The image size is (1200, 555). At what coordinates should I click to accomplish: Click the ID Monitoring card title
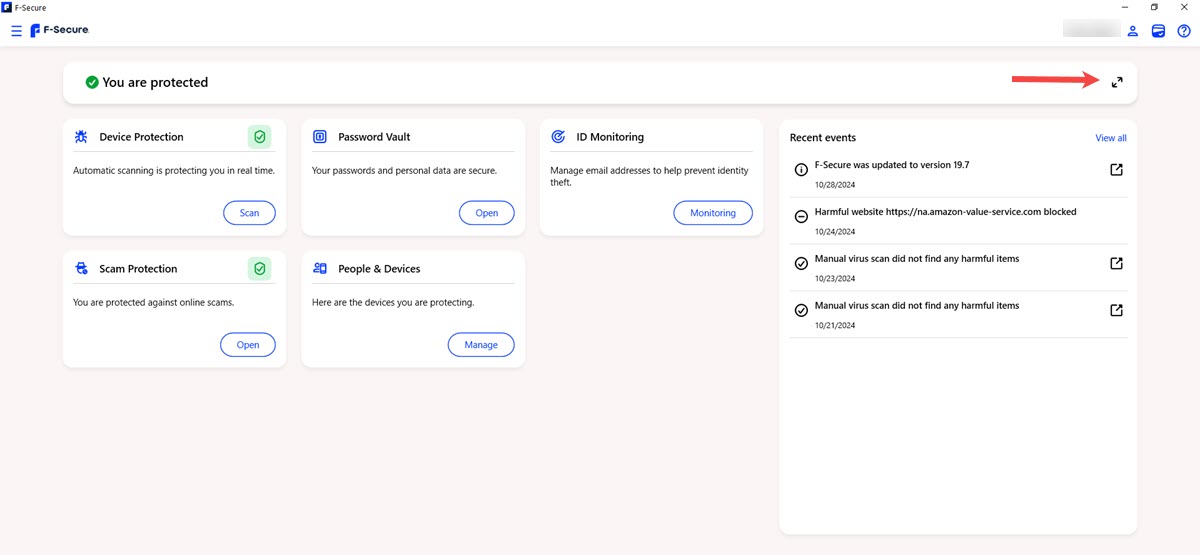click(x=610, y=137)
